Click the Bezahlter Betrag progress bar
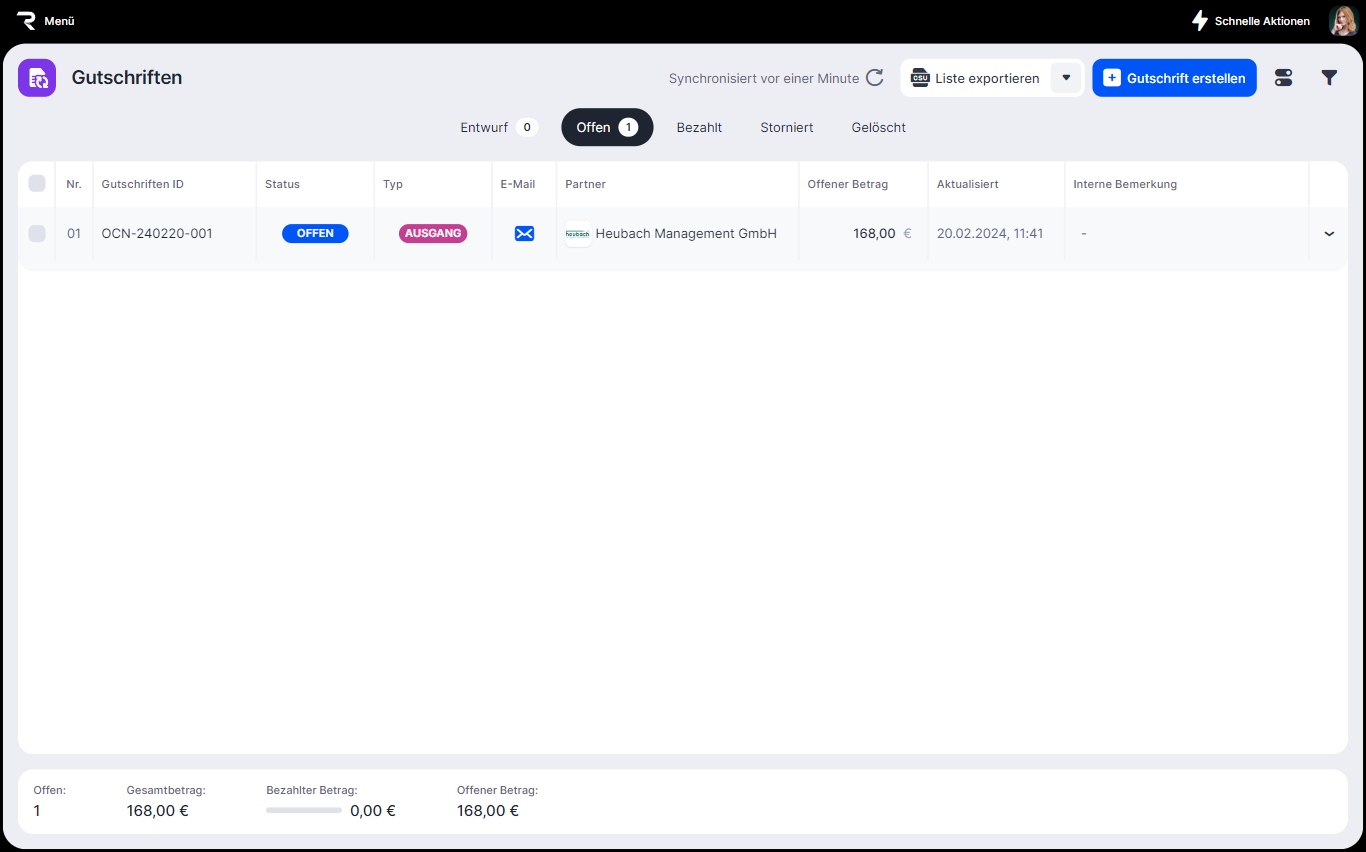 (x=304, y=810)
